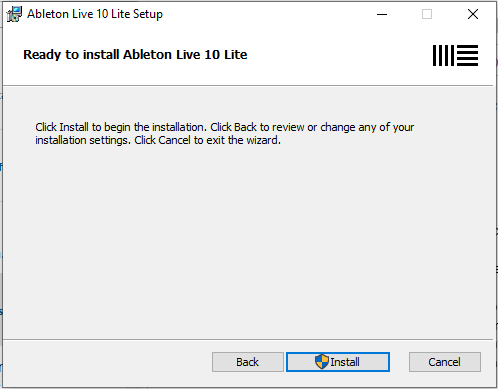Go Back to the previous setup step
Viewport: 498px width, 389px height.
pyautogui.click(x=248, y=362)
